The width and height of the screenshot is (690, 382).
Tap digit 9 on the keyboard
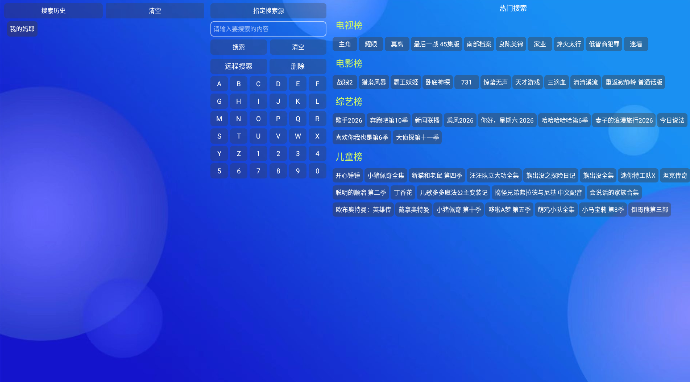(x=297, y=171)
